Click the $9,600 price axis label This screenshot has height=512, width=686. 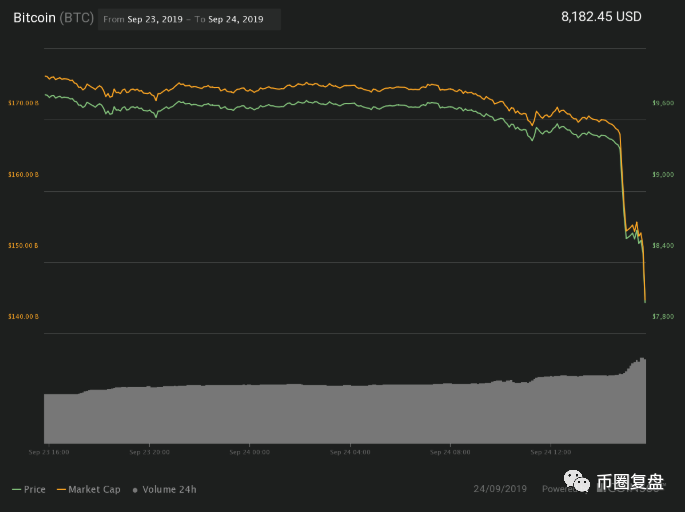(x=663, y=103)
